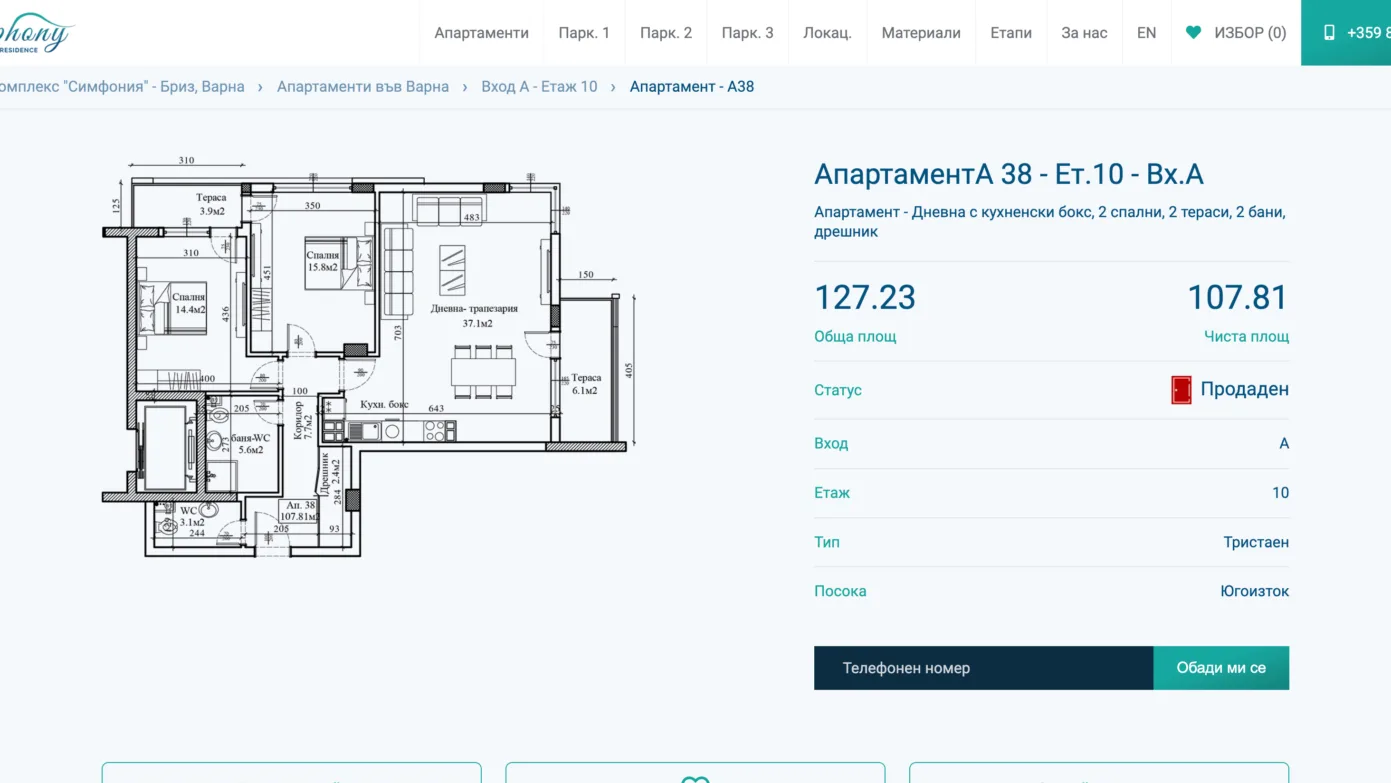Viewport: 1391px width, 783px height.
Task: Open the Локац. menu item
Action: pos(827,33)
